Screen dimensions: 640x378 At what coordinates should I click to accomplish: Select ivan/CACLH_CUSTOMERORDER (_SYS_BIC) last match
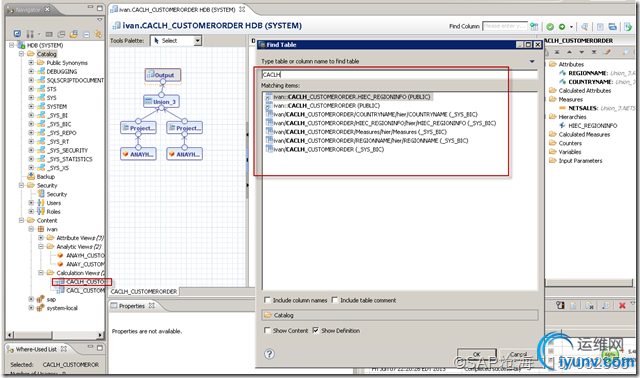pos(325,149)
